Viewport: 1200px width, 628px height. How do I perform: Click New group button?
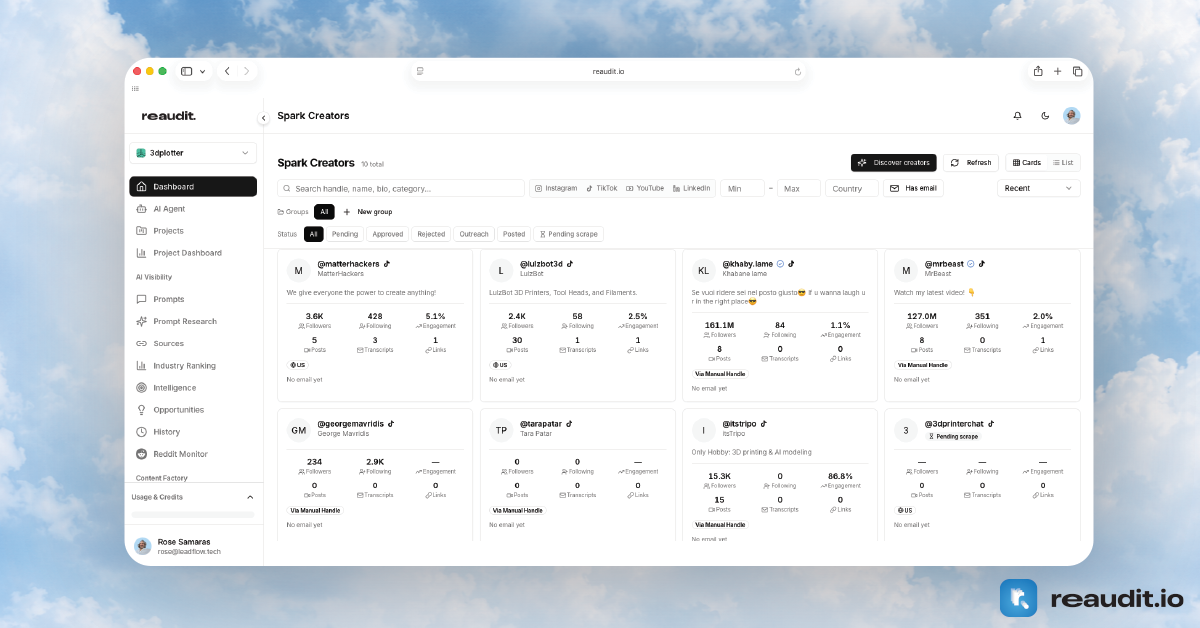click(x=368, y=212)
